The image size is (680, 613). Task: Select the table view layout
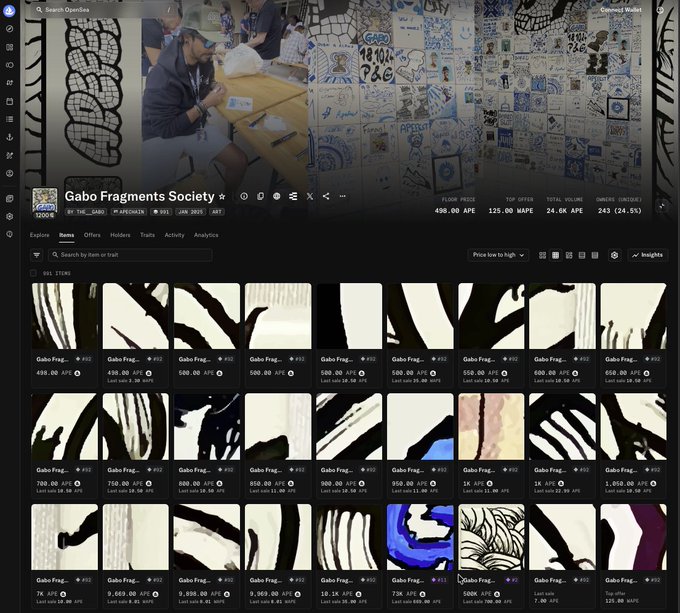(595, 255)
